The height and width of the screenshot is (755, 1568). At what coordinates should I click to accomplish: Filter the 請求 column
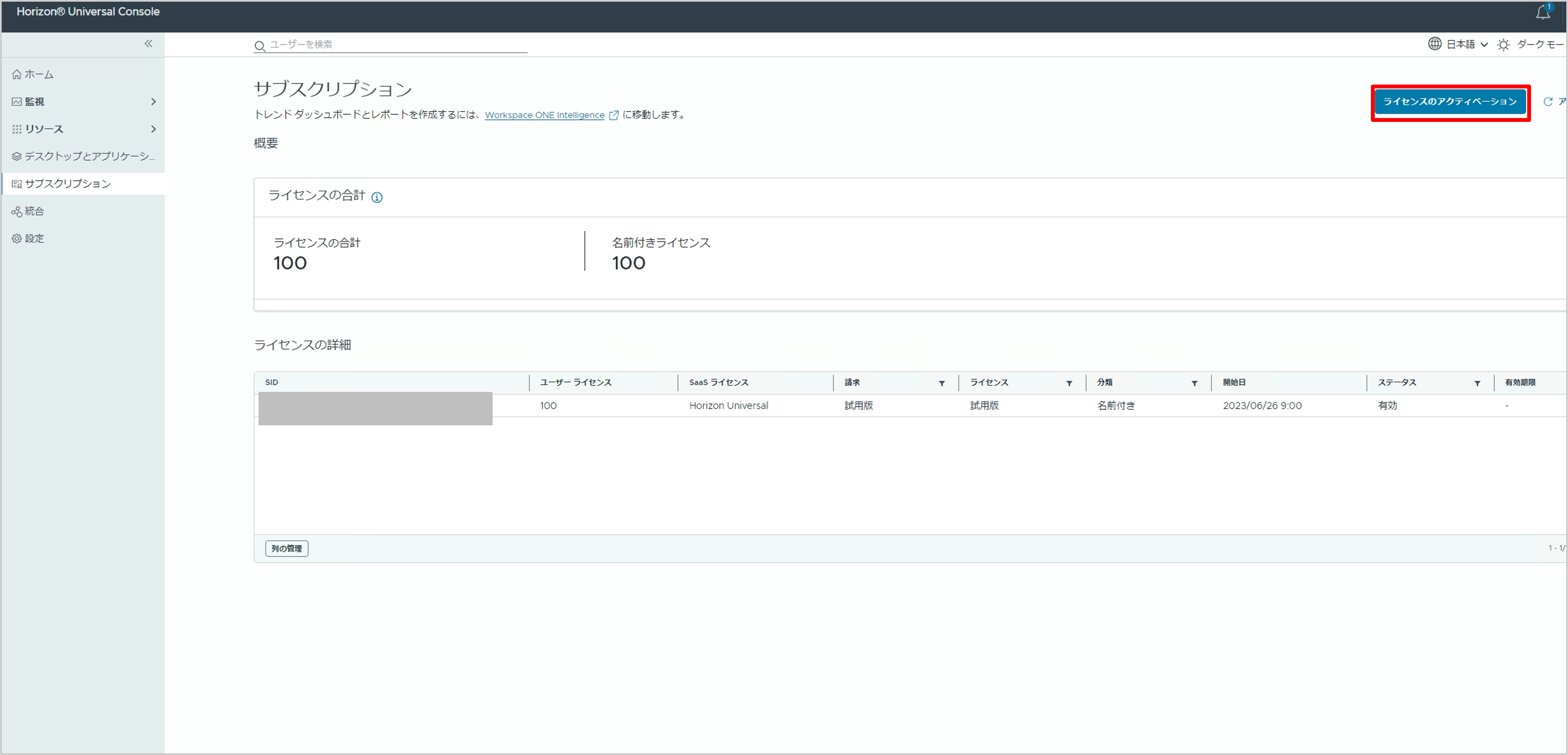[942, 383]
